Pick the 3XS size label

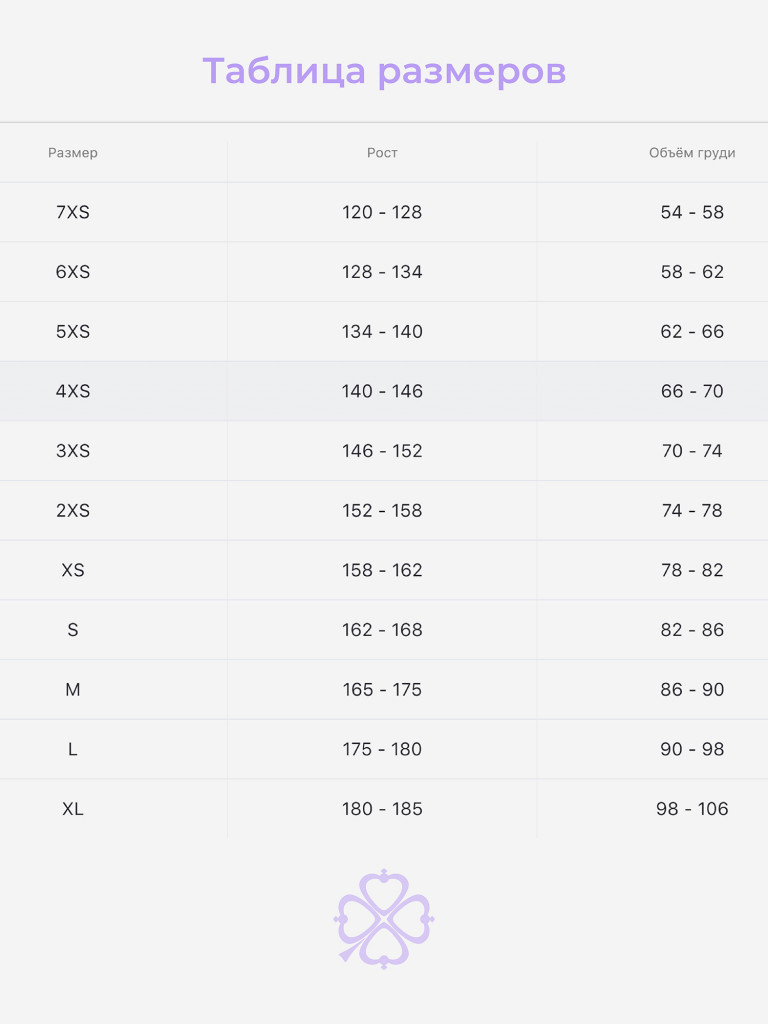point(73,451)
